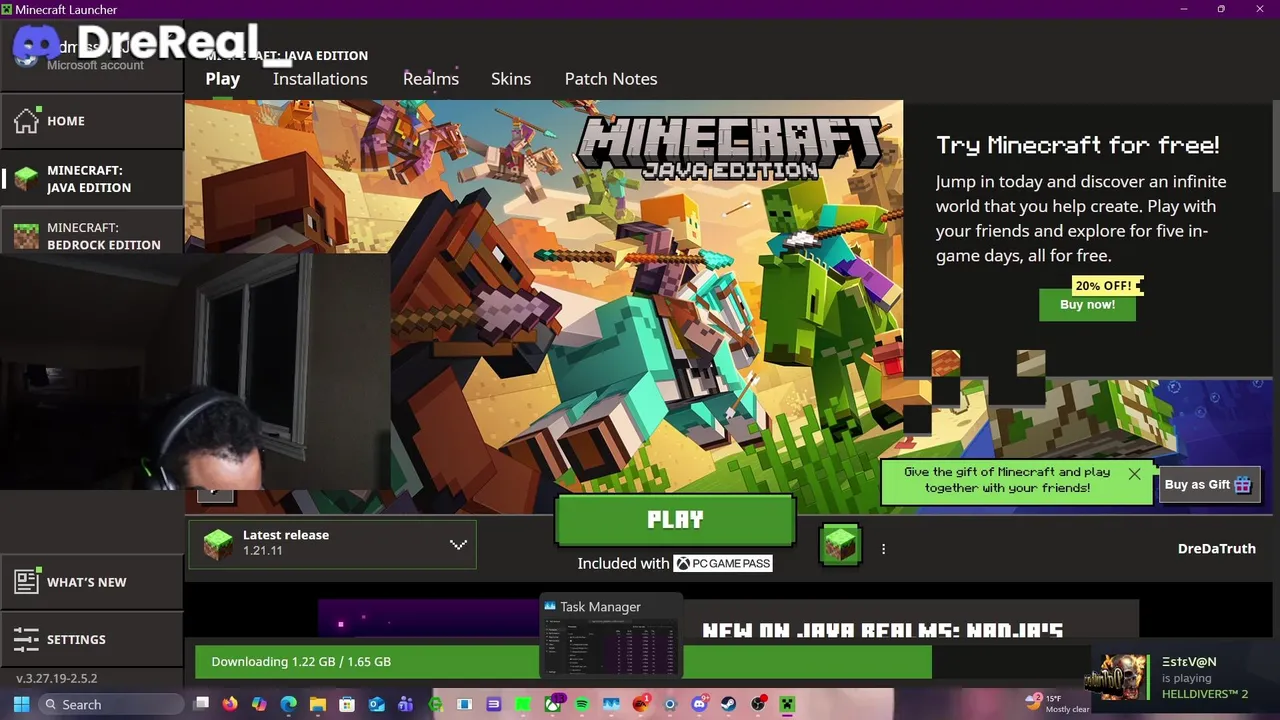Click the Minecraft Launcher taskbar icon

point(787,704)
